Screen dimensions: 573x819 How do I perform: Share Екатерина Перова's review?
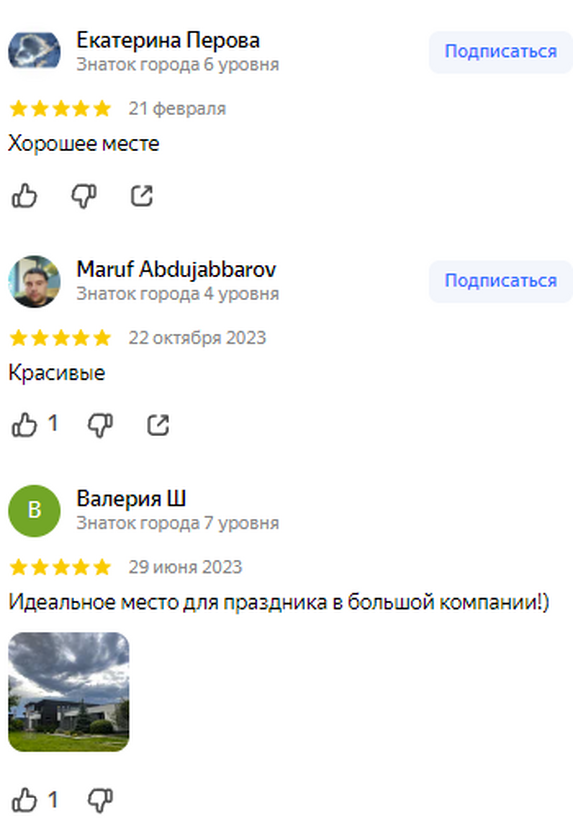pyautogui.click(x=142, y=196)
